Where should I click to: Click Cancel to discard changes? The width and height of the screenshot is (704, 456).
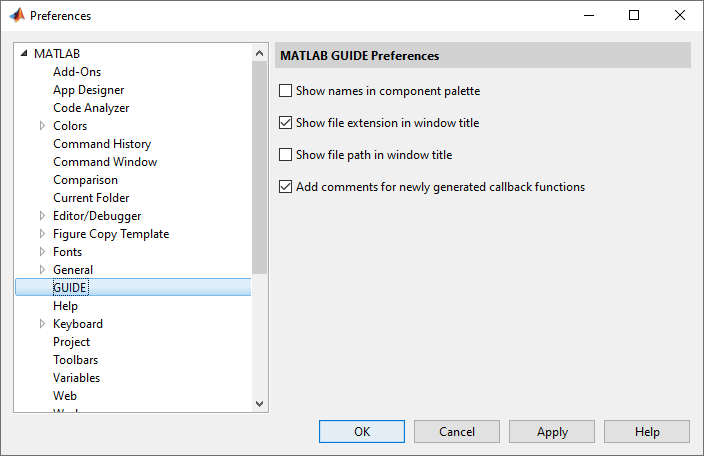click(x=457, y=432)
